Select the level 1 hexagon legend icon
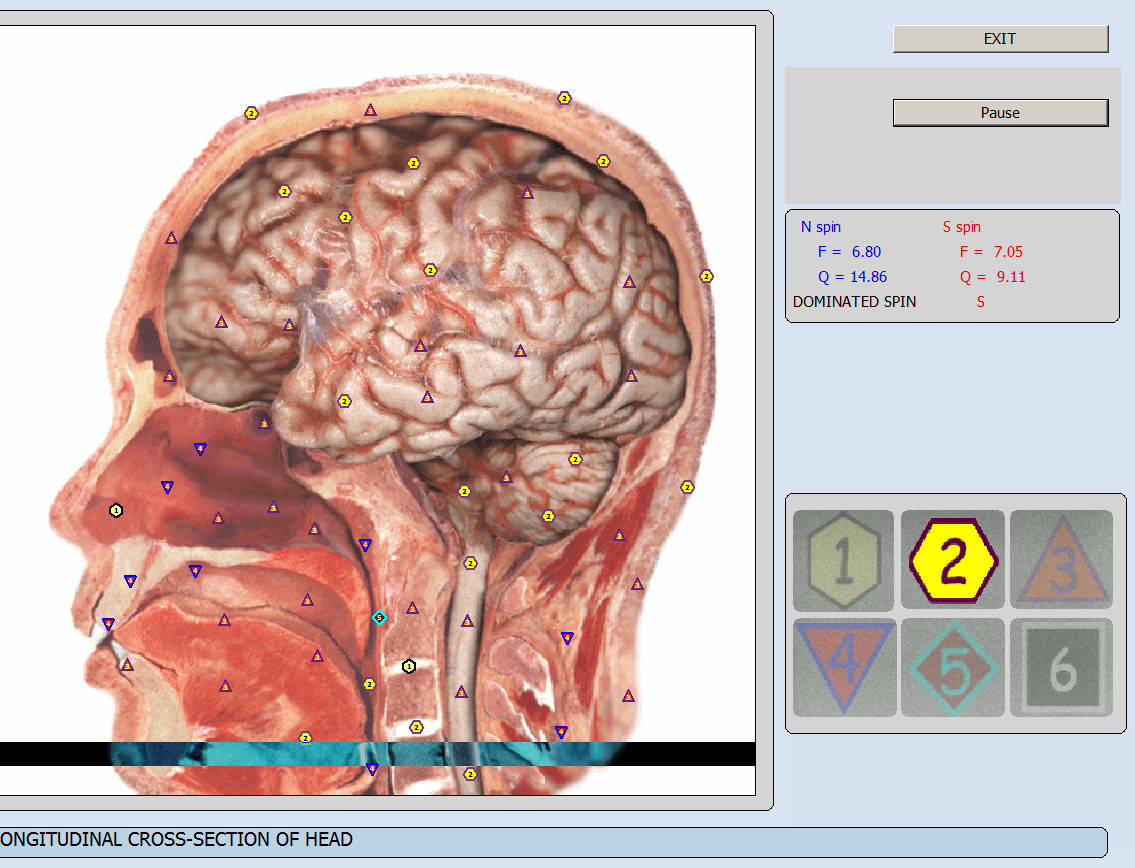 point(843,562)
